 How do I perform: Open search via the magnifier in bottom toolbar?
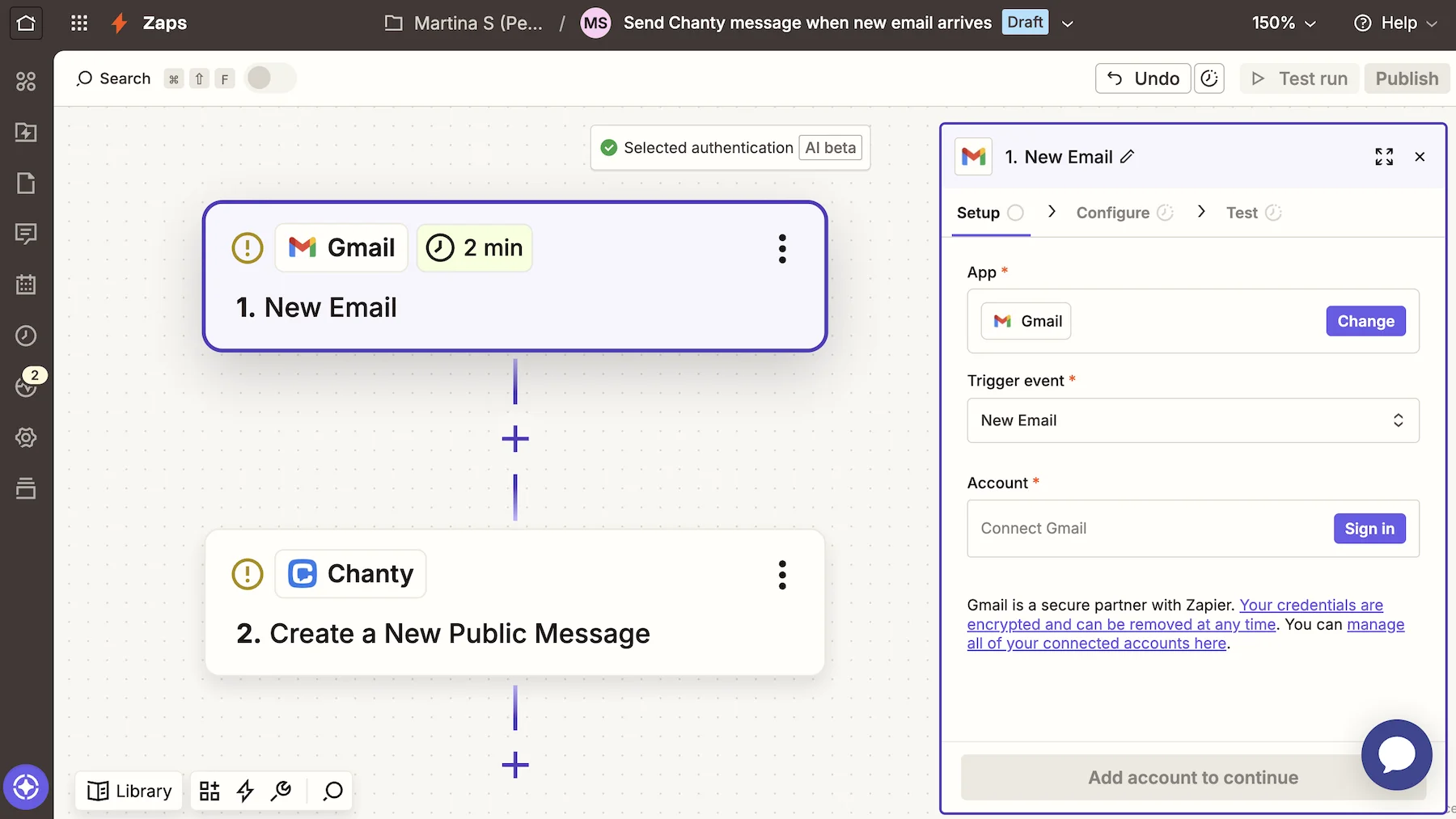(x=332, y=791)
